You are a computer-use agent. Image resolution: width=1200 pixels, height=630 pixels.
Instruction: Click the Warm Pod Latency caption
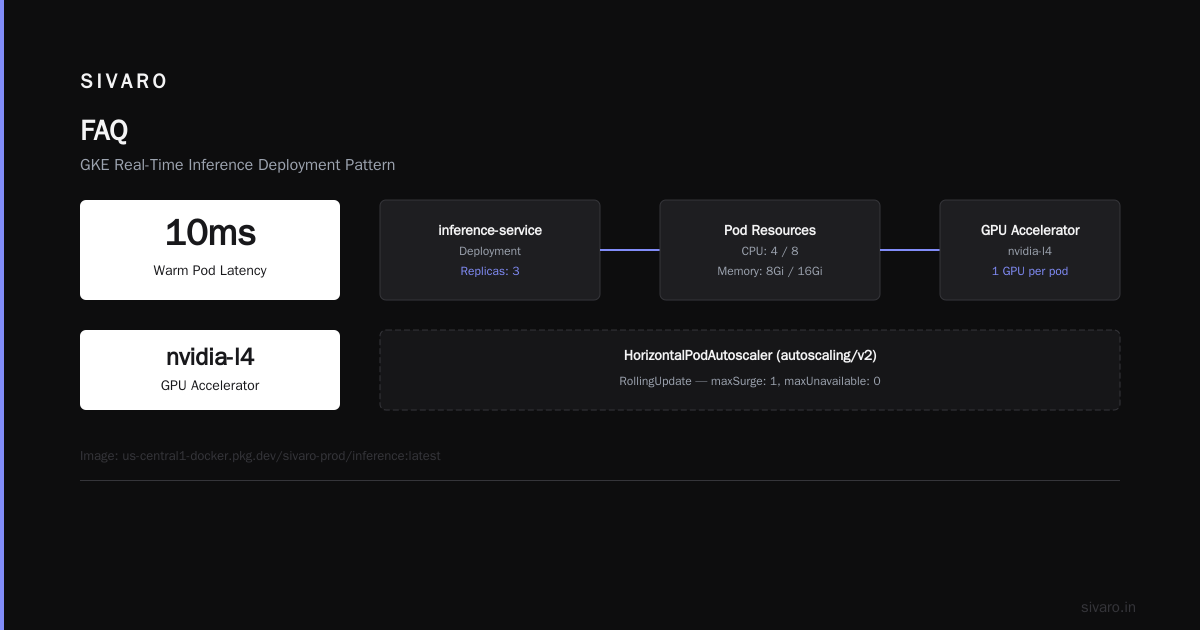(210, 270)
